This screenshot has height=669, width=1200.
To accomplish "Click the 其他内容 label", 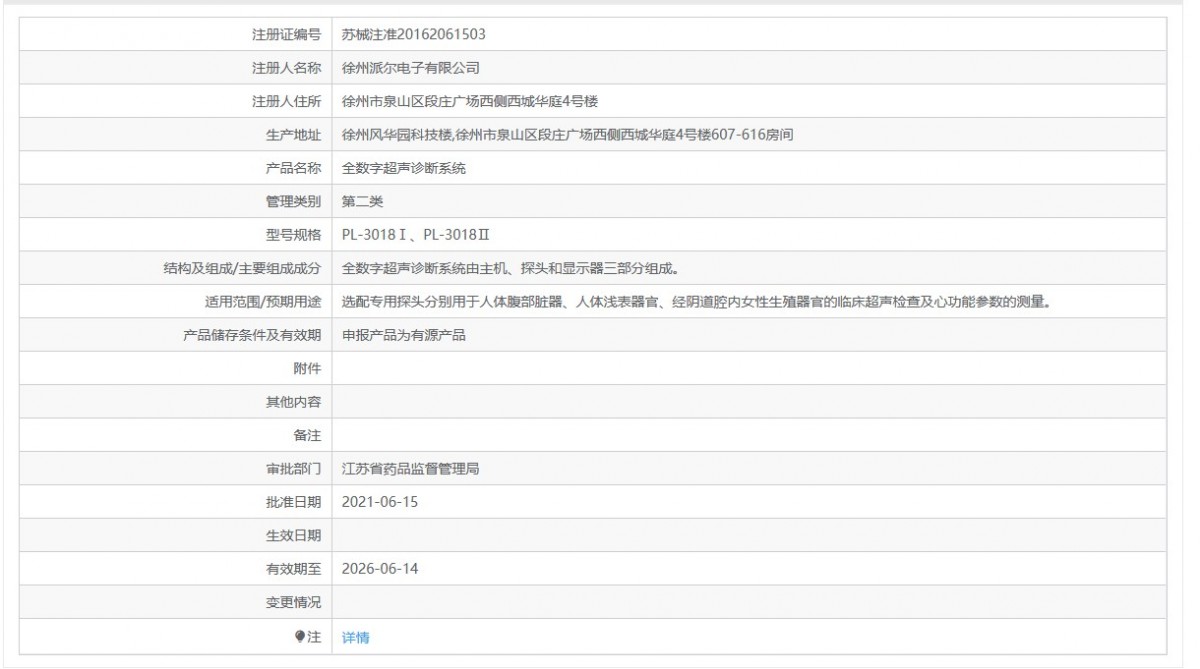I will click(293, 402).
